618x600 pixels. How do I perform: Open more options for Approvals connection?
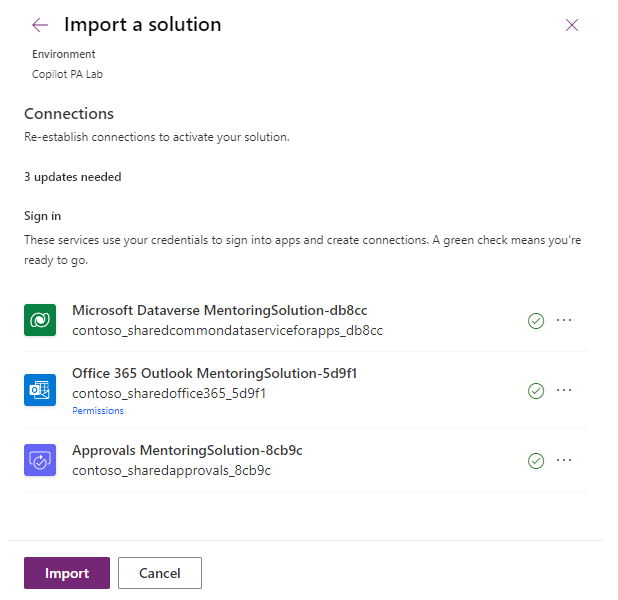564,460
